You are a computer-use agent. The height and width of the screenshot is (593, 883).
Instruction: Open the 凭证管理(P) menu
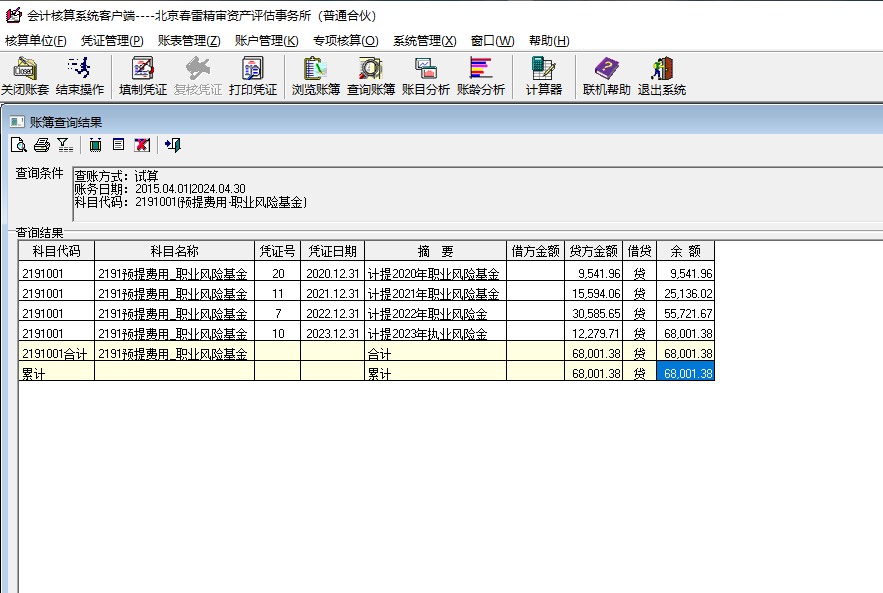(x=112, y=41)
